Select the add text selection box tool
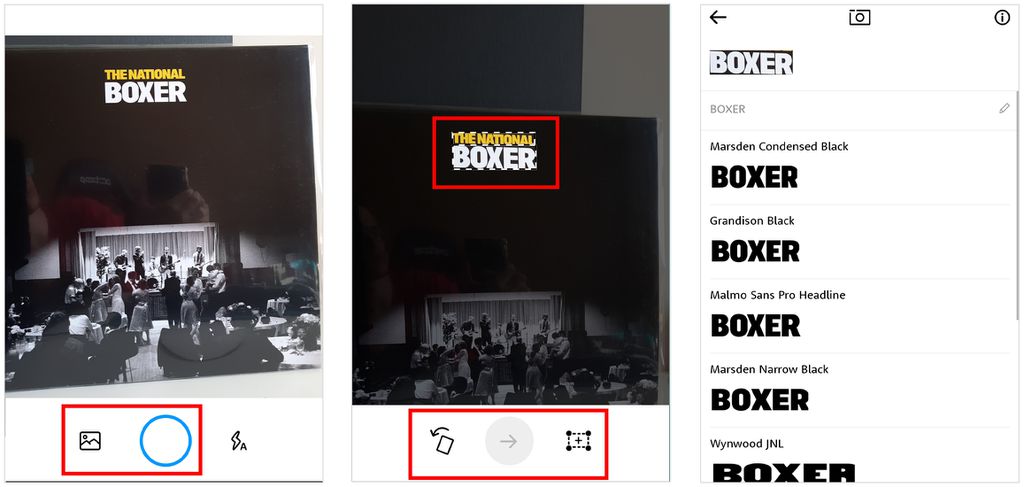Image resolution: width=1024 pixels, height=487 pixels. point(578,441)
